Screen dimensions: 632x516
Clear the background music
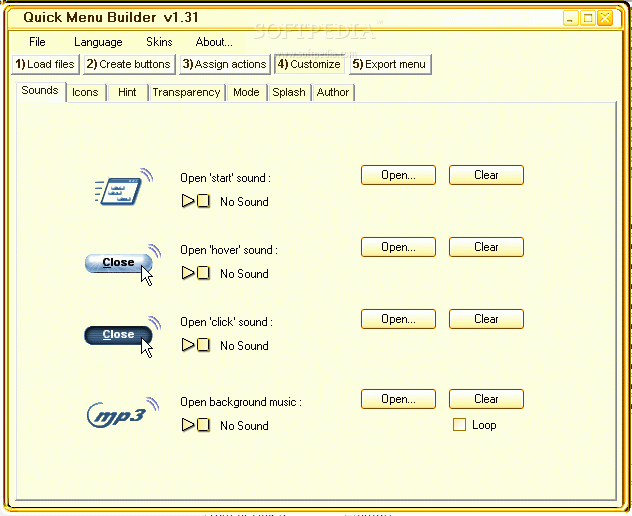click(486, 399)
